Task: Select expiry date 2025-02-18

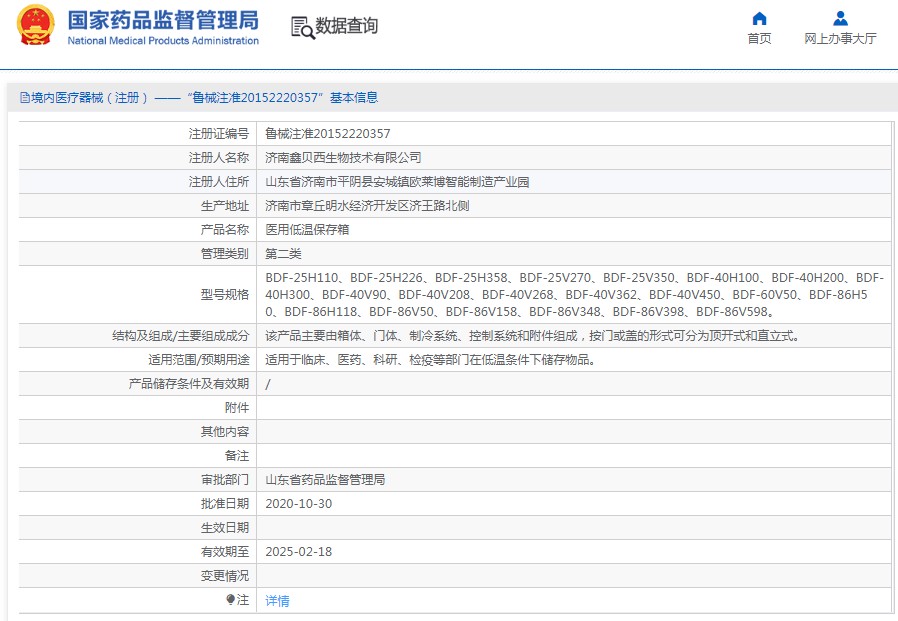Action: (x=298, y=552)
